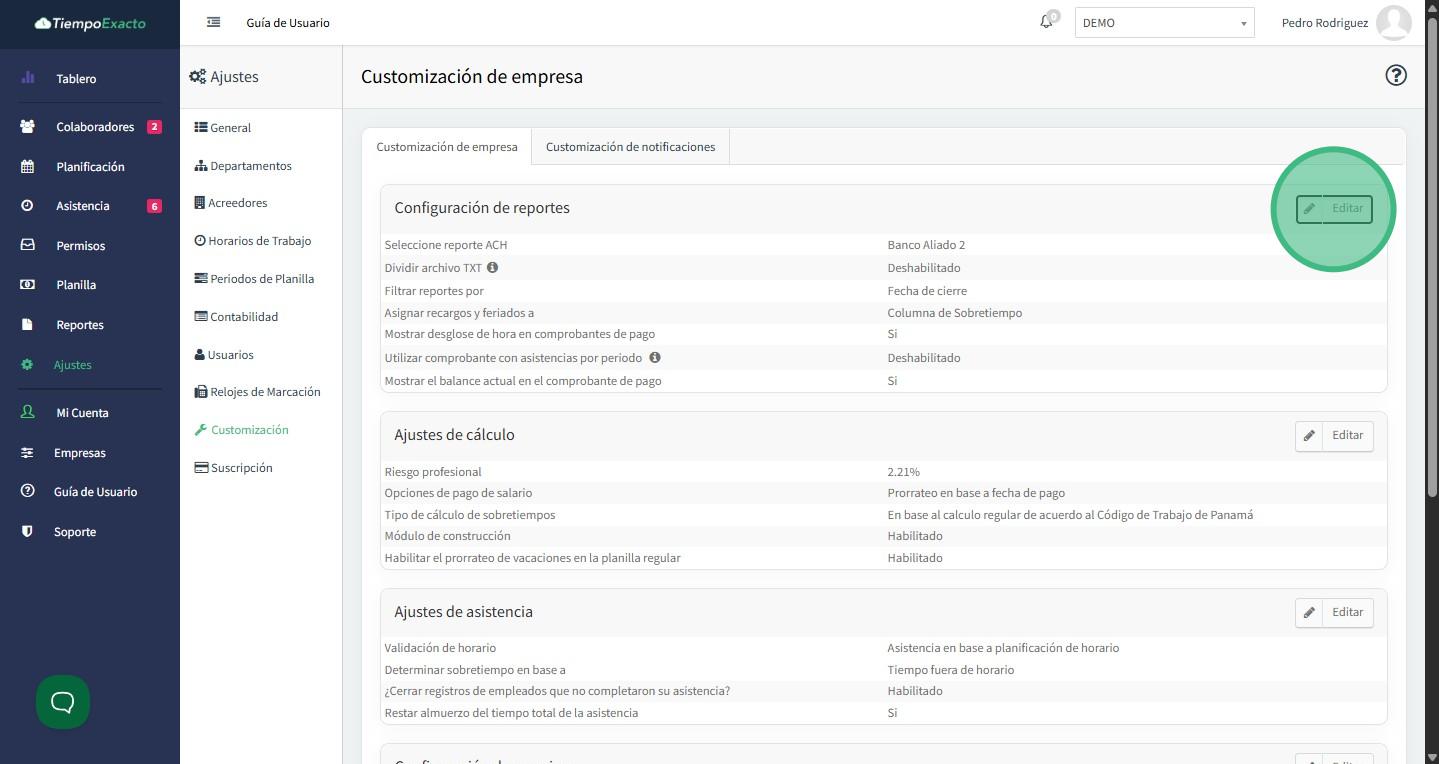Click the Empresas sliders icon

click(27, 453)
